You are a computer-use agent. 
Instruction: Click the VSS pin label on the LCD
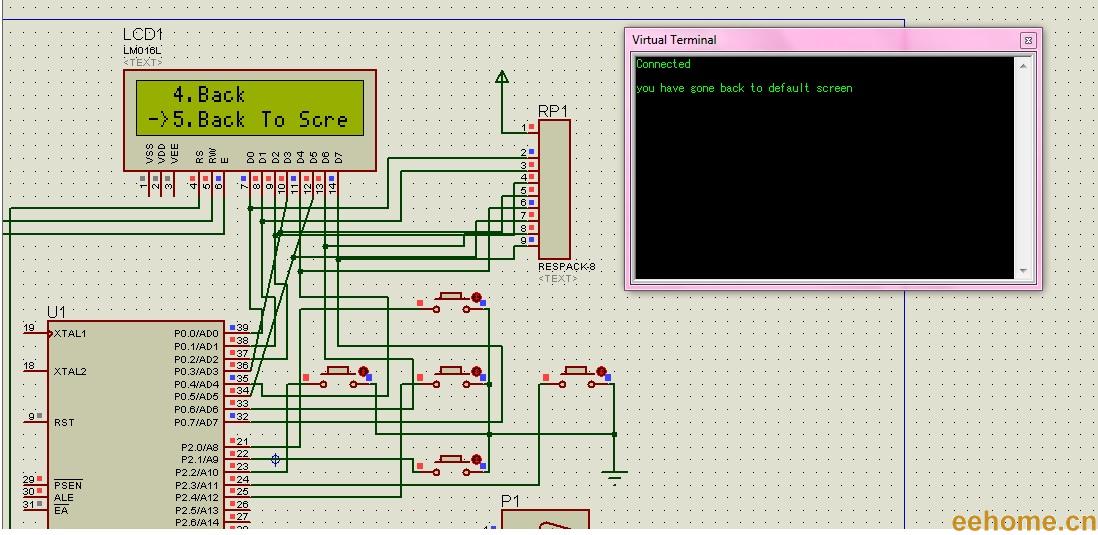coord(149,155)
